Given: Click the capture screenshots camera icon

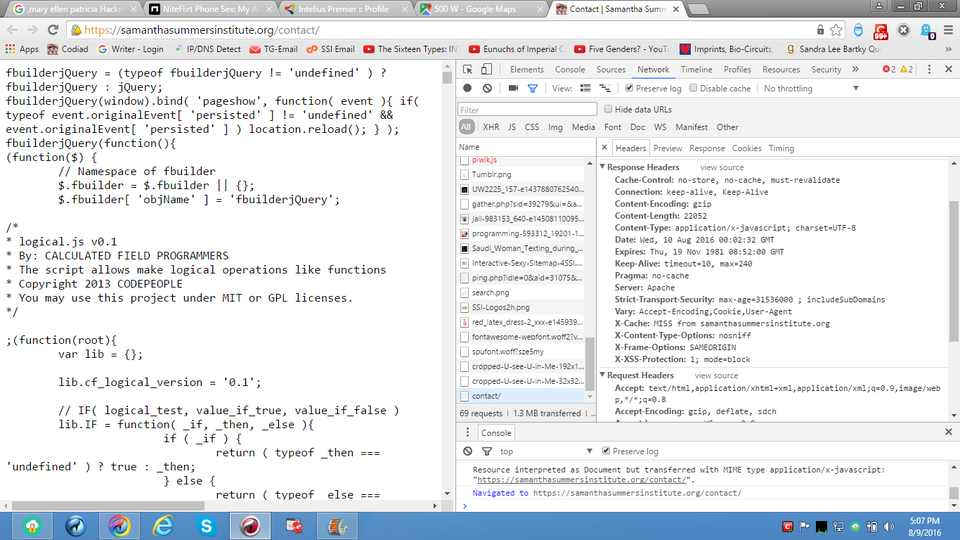Looking at the screenshot, I should 512,89.
